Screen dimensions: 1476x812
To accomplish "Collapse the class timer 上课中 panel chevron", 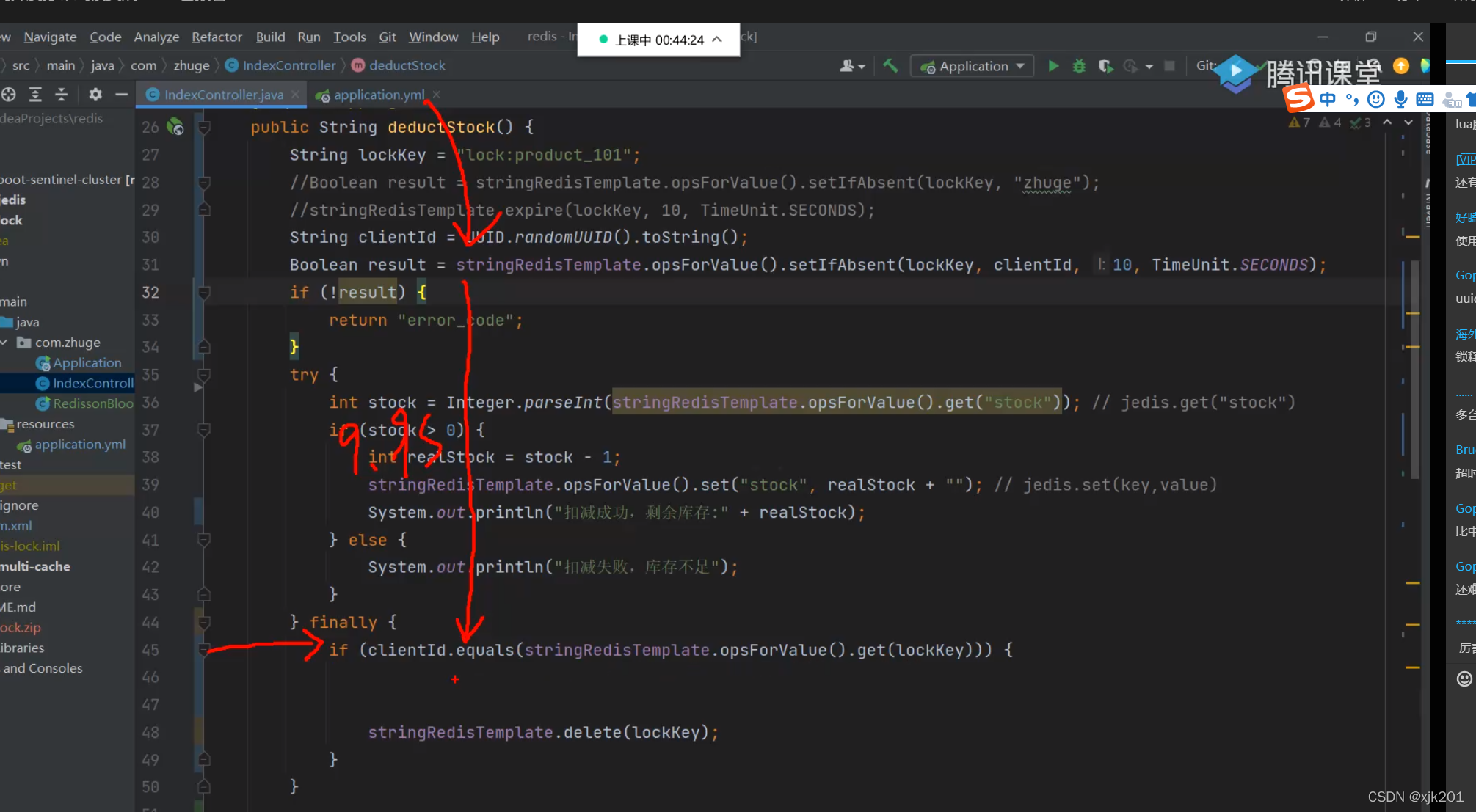I will pyautogui.click(x=716, y=40).
